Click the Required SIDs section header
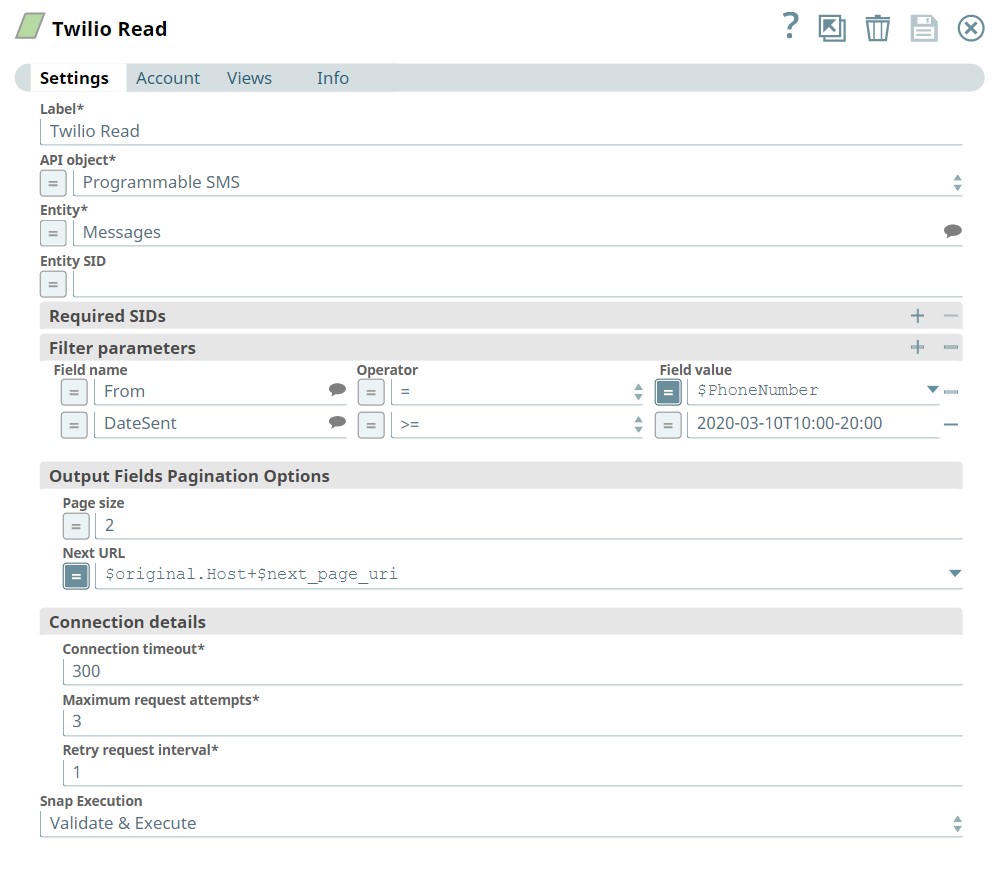 pos(501,315)
